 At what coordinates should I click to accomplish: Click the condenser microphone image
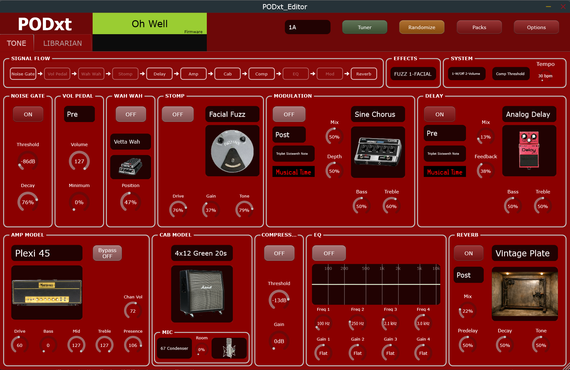point(229,348)
